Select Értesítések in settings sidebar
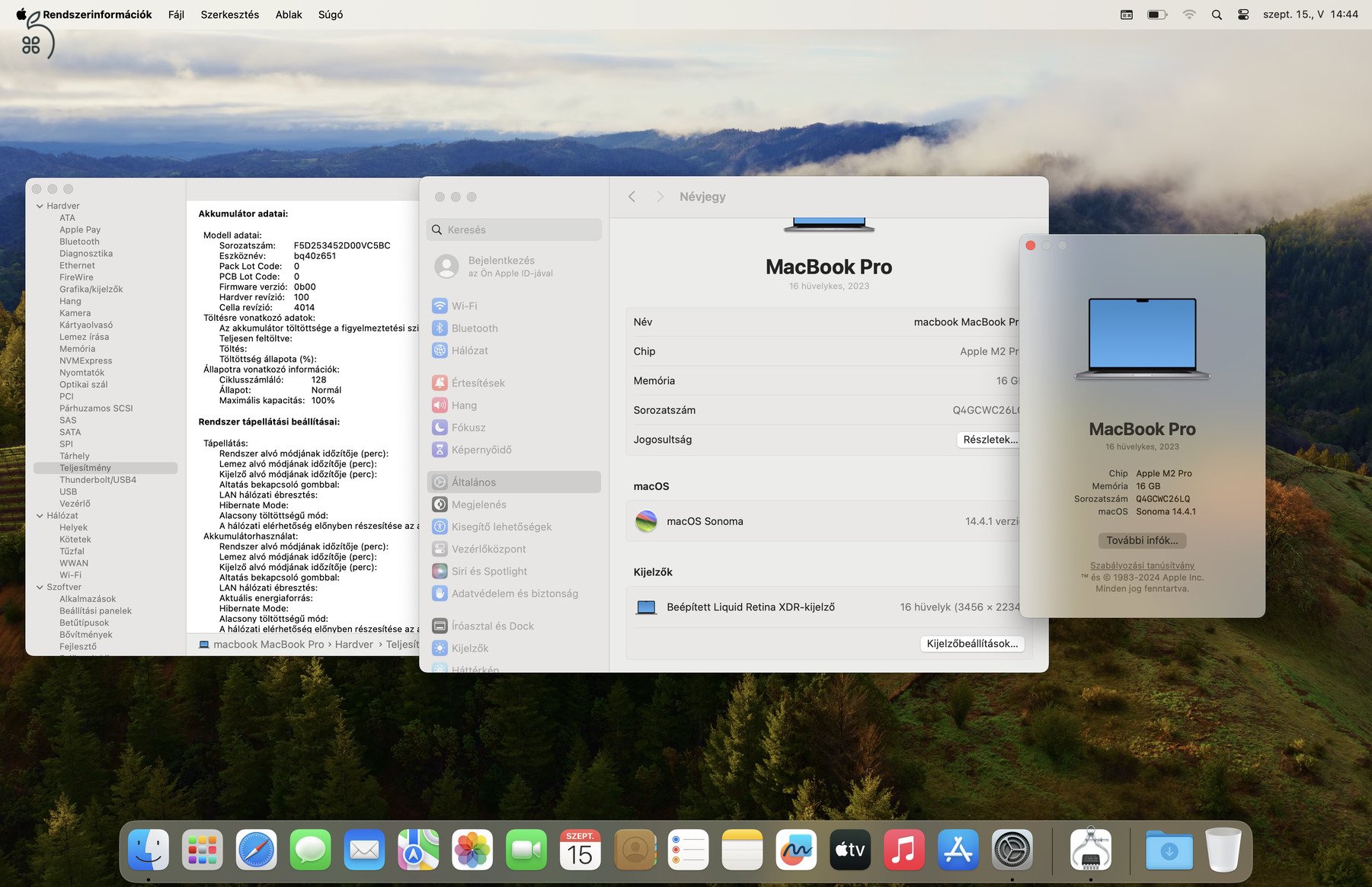Screen dimensions: 1372x887 click(x=514, y=383)
